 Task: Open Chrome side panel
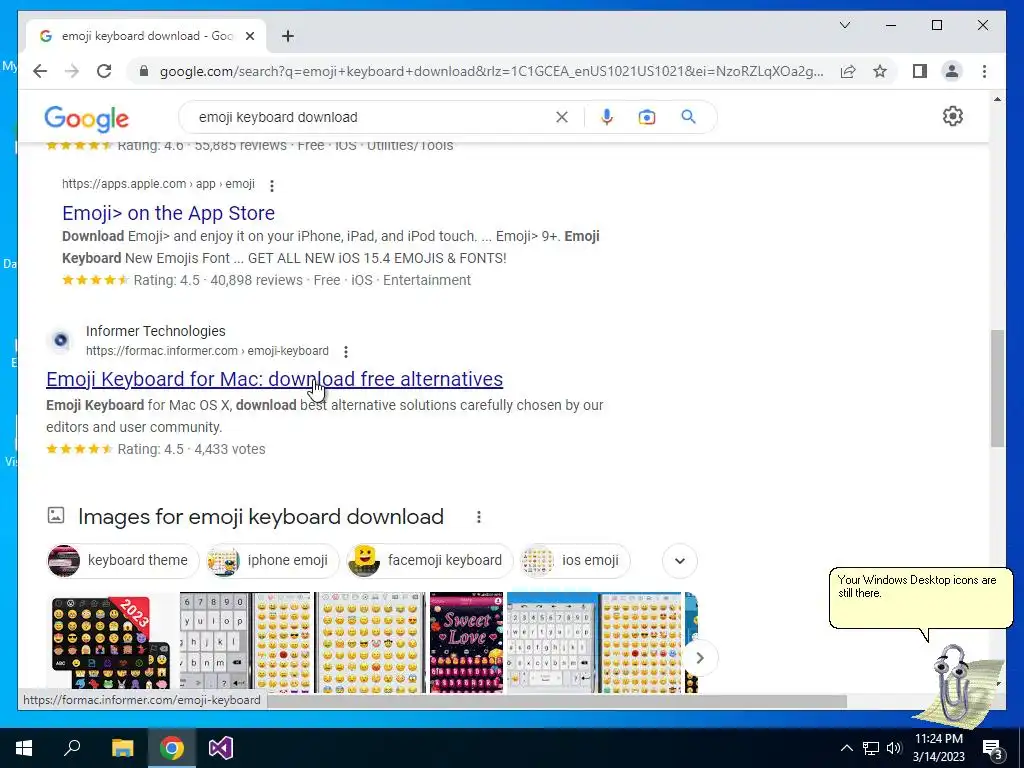pyautogui.click(x=920, y=71)
